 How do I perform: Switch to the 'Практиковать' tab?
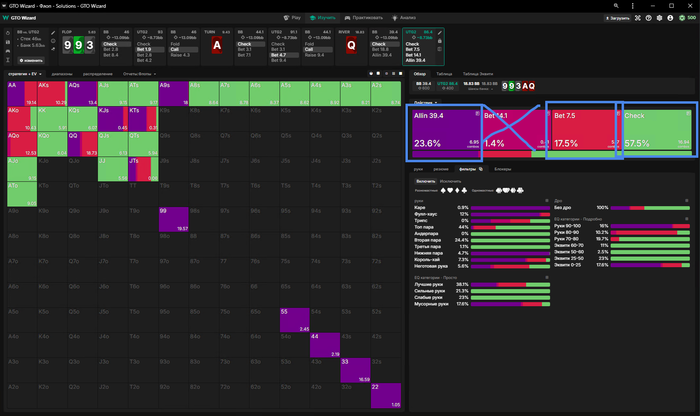pyautogui.click(x=364, y=18)
